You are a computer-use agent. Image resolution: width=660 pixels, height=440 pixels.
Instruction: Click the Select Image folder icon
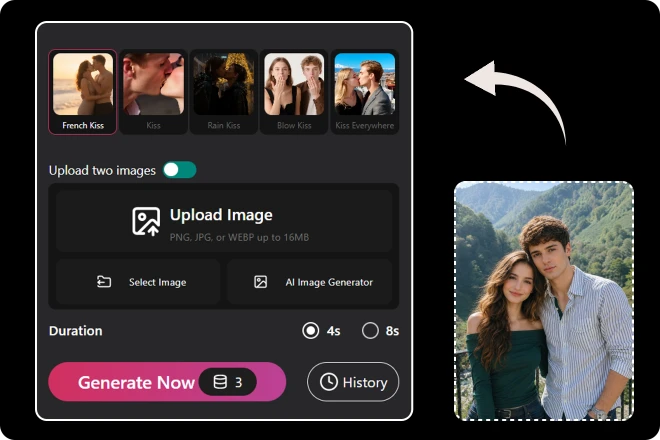[x=104, y=282]
